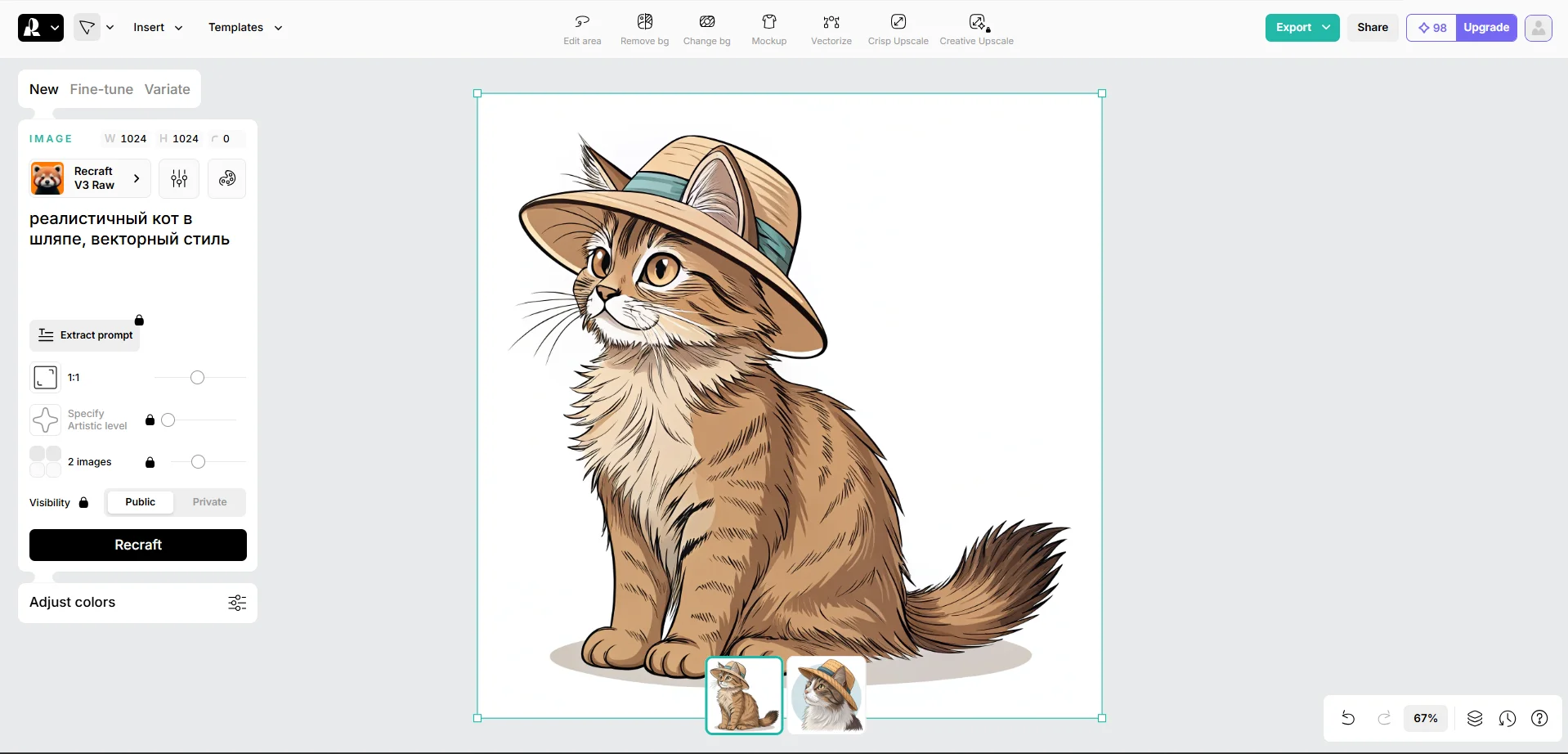Click the Artistic level star icon
1568x754 pixels.
point(45,420)
